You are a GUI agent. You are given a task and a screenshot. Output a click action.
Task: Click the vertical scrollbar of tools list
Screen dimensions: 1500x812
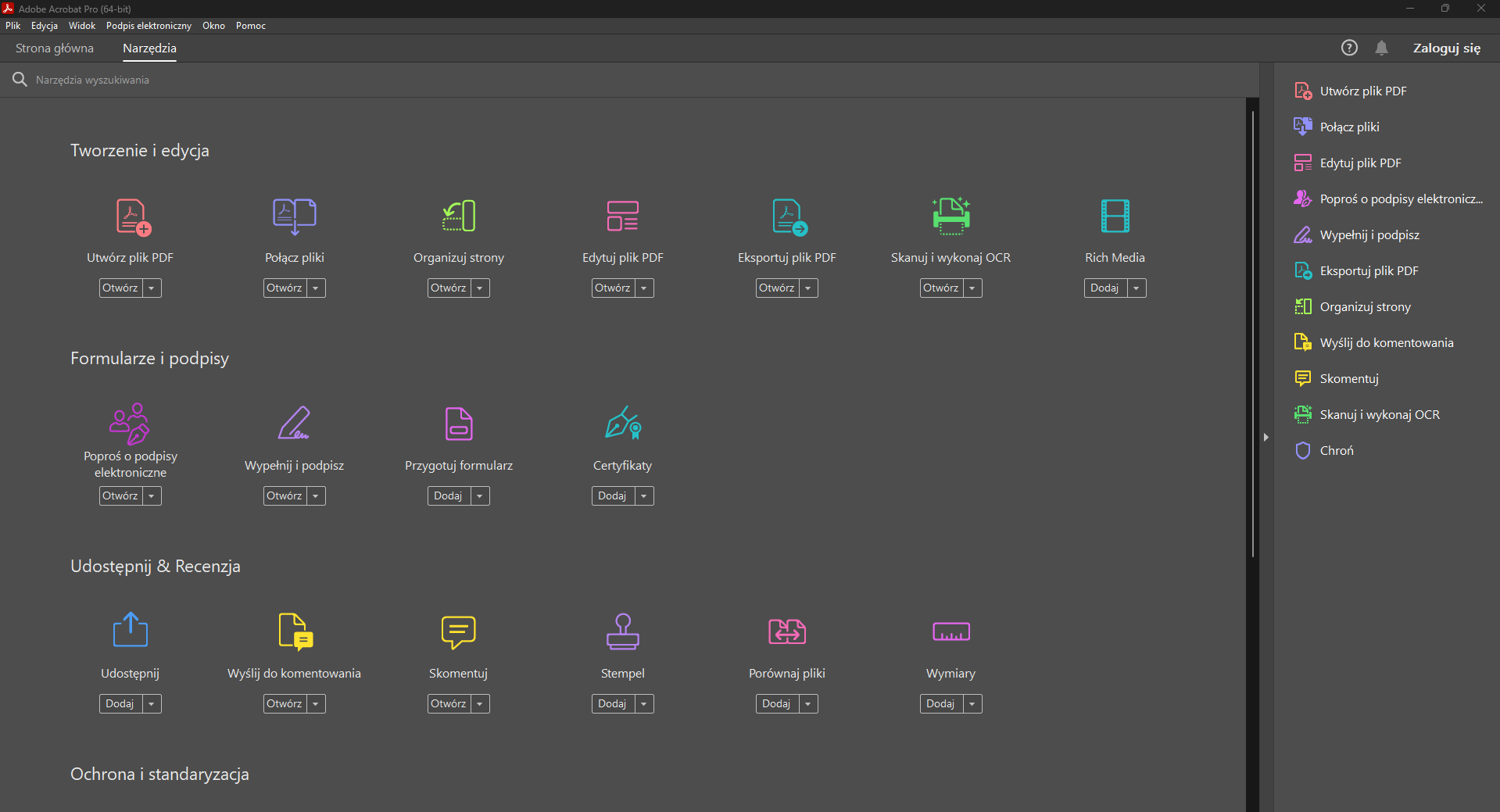pos(1253,334)
